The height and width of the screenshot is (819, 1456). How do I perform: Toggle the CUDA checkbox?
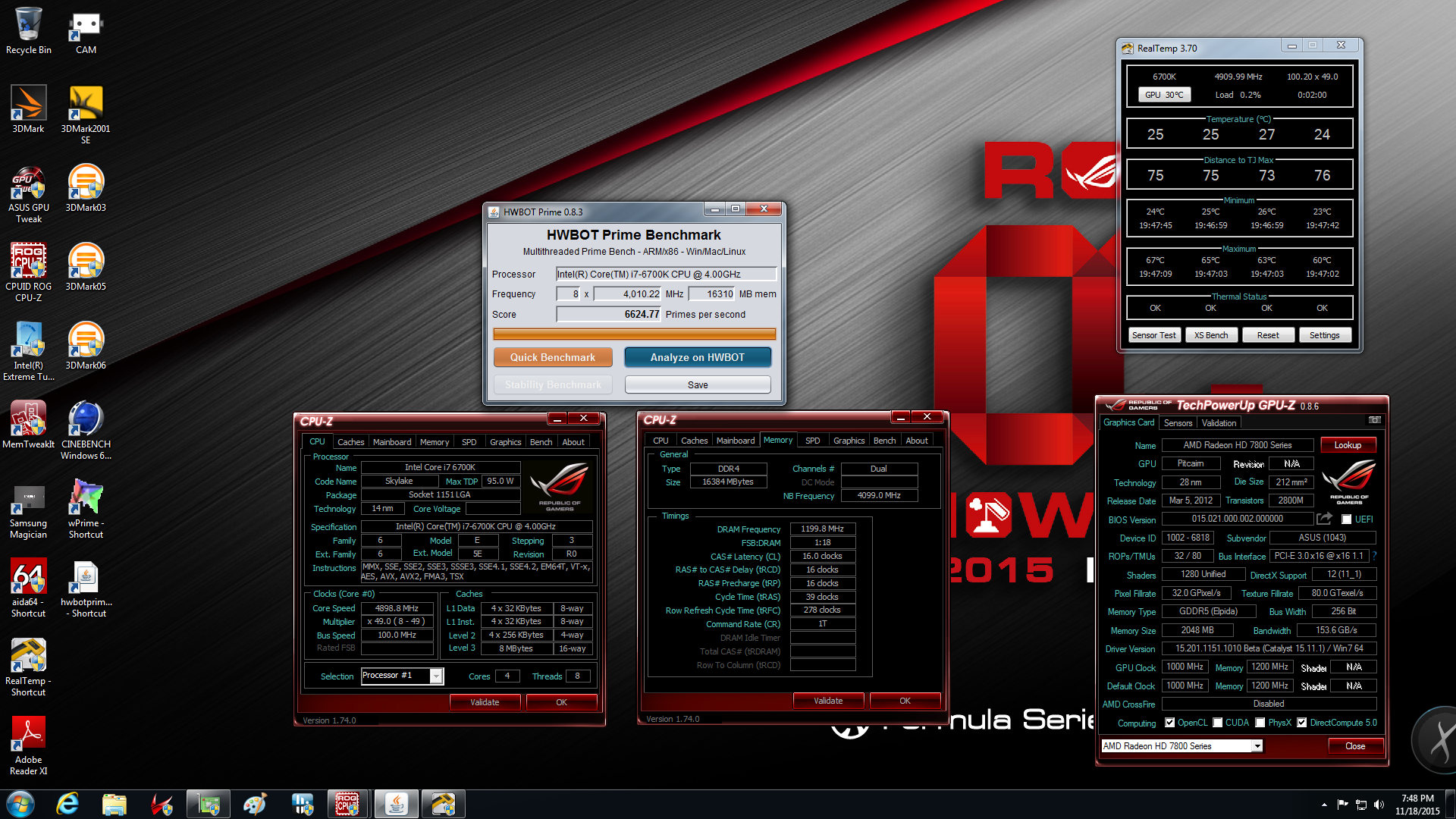pos(1217,723)
